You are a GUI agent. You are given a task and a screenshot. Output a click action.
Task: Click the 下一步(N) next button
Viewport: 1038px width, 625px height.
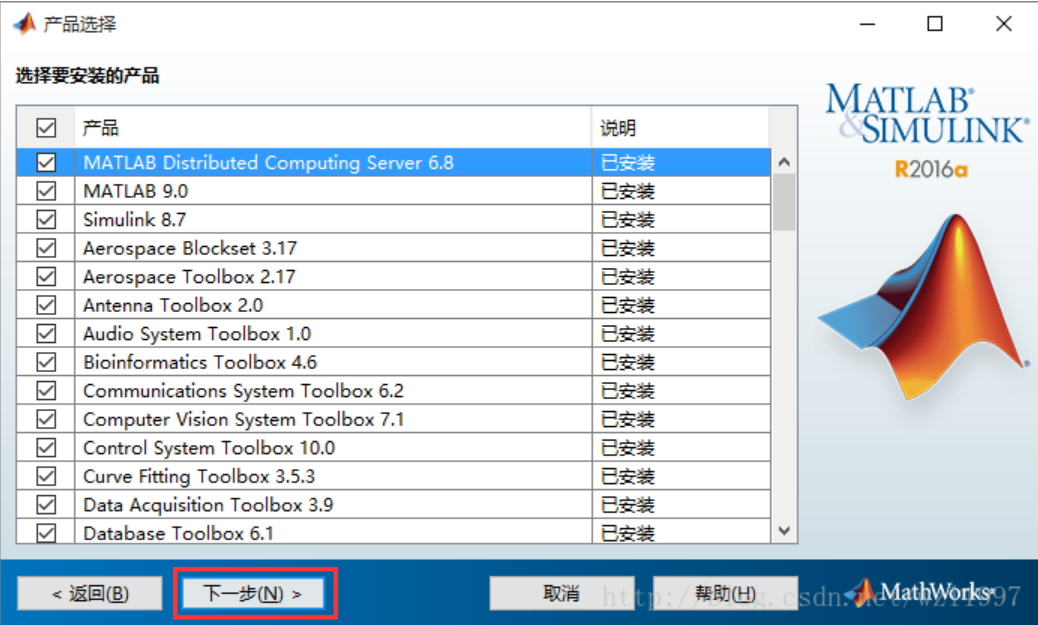(x=253, y=592)
